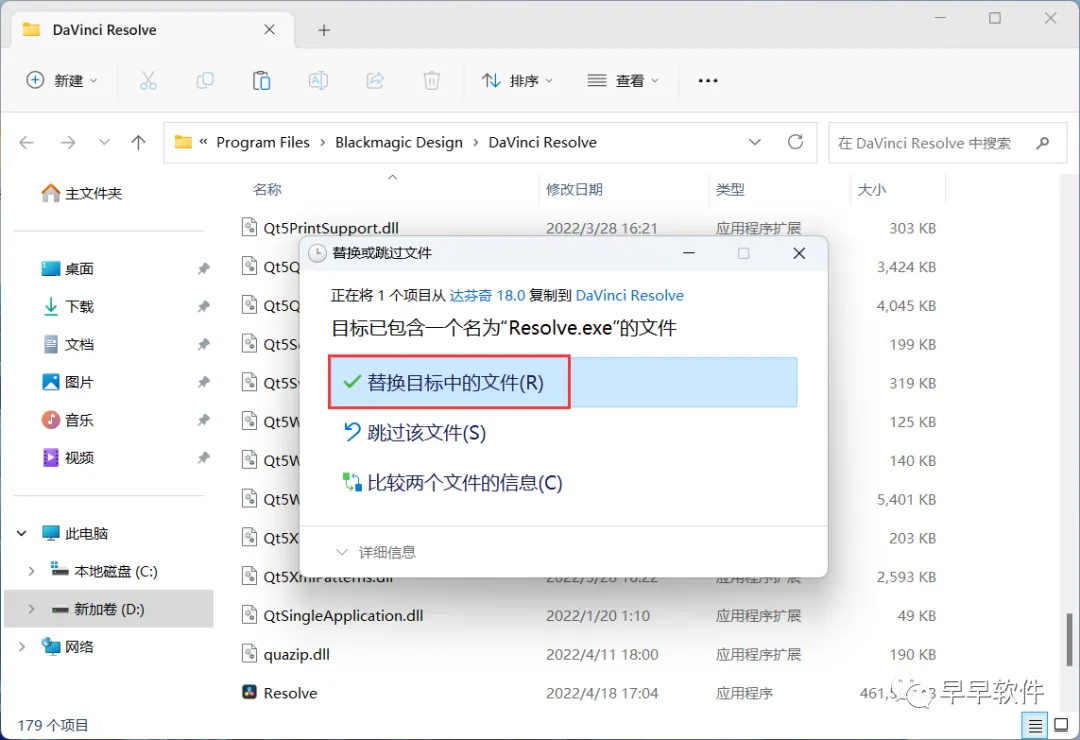This screenshot has width=1080, height=740.
Task: Sort by 修改日期 column header
Action: coord(574,189)
